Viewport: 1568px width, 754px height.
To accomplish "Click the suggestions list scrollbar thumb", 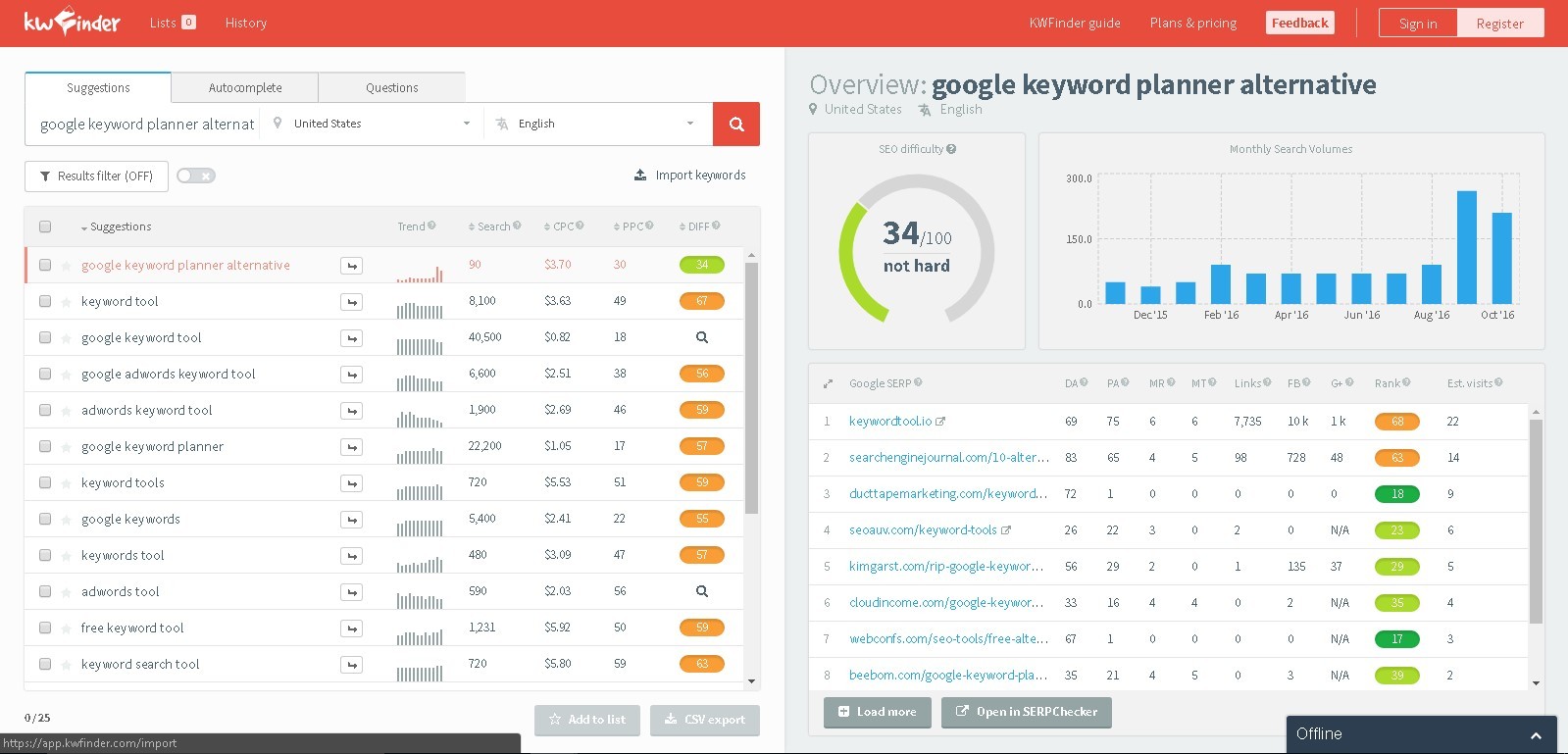I will 751,388.
